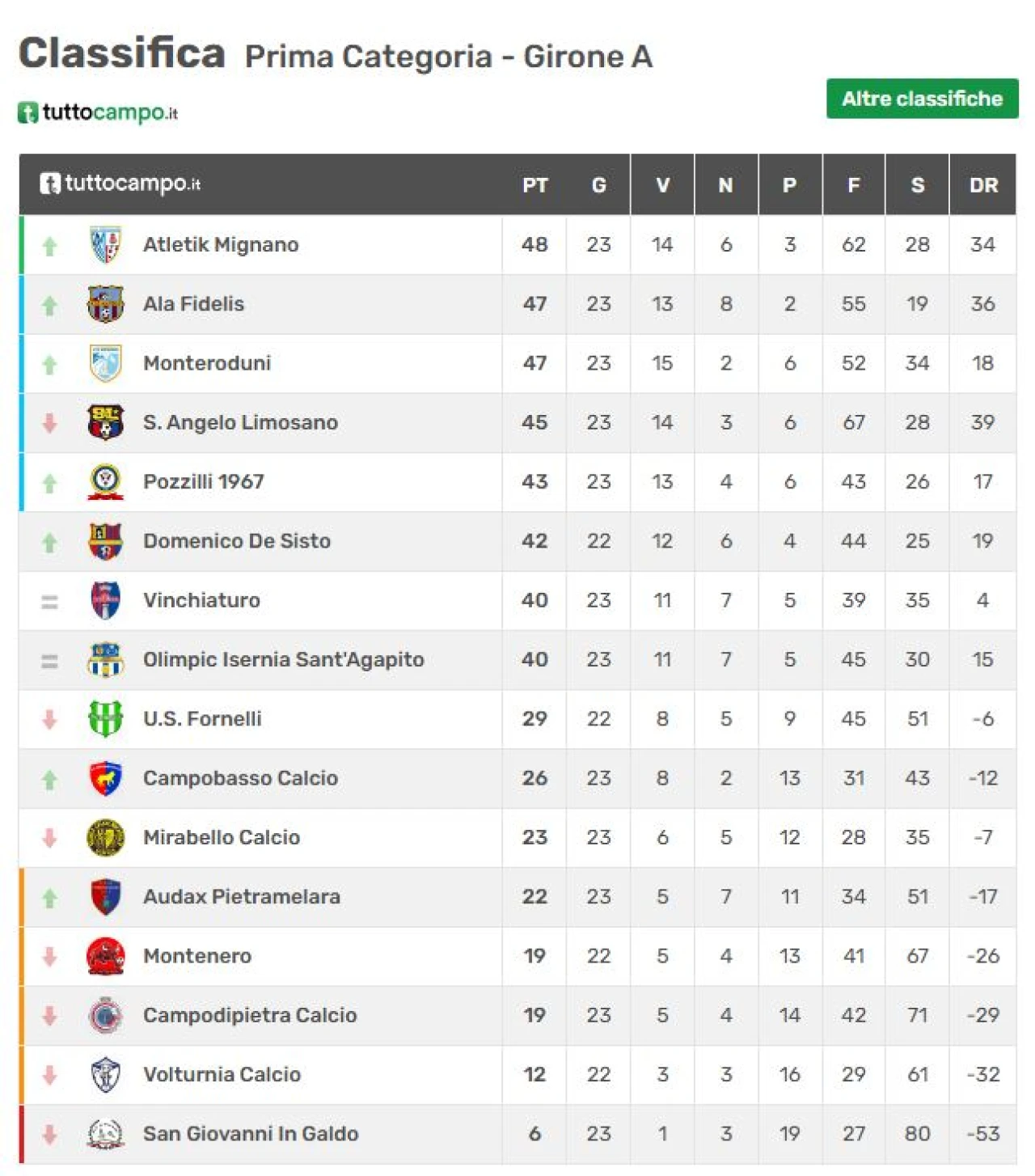Open the Altre classifiche button
Viewport: 1035px width, 1176px height.
click(922, 99)
